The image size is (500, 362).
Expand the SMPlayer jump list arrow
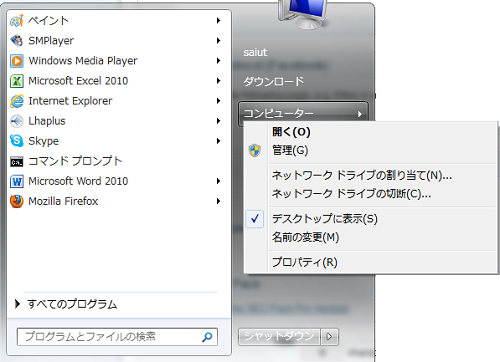pyautogui.click(x=218, y=41)
